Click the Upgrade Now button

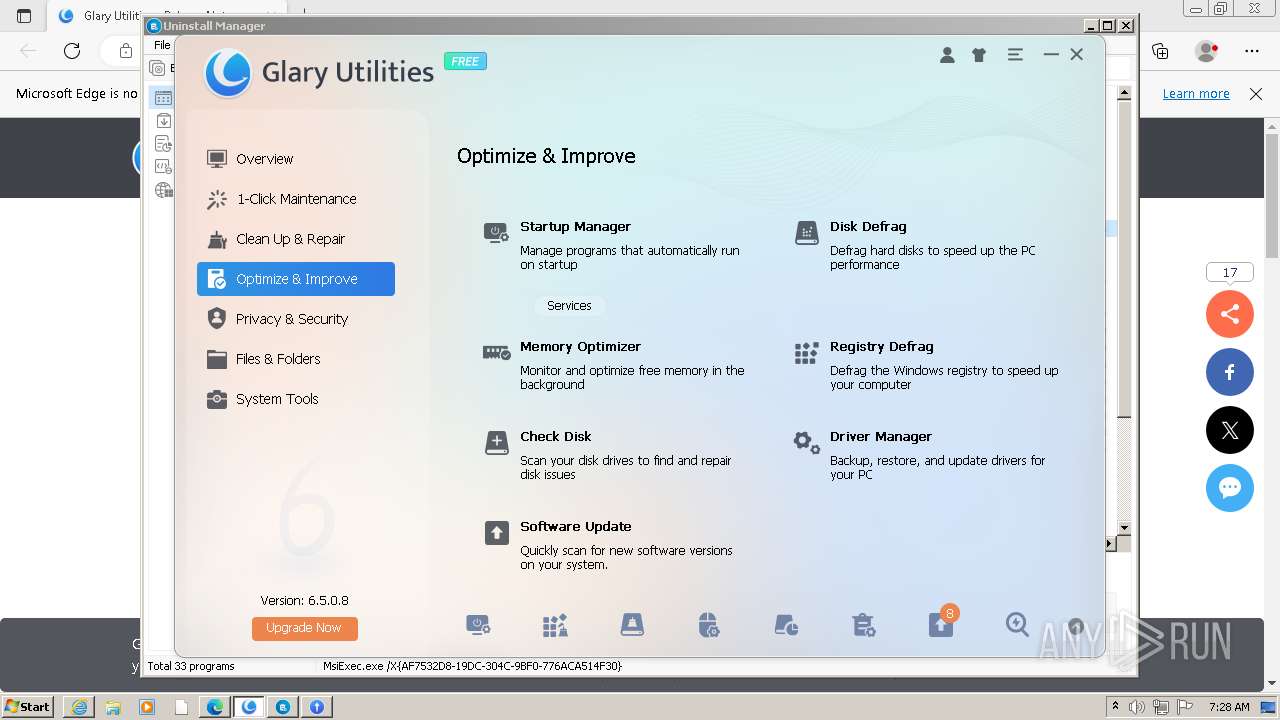point(304,628)
